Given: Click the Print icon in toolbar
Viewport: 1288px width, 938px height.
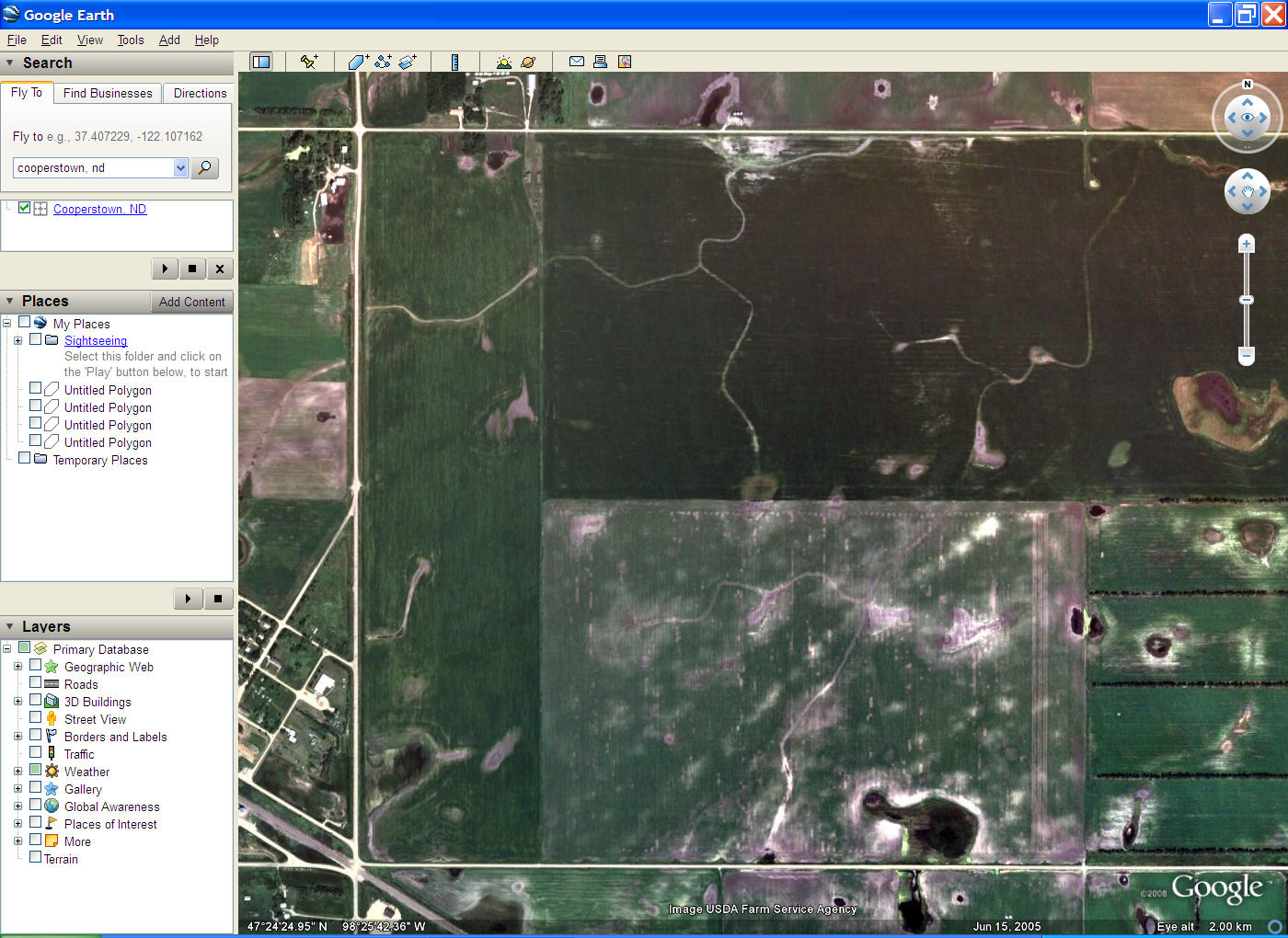Looking at the screenshot, I should pyautogui.click(x=600, y=62).
